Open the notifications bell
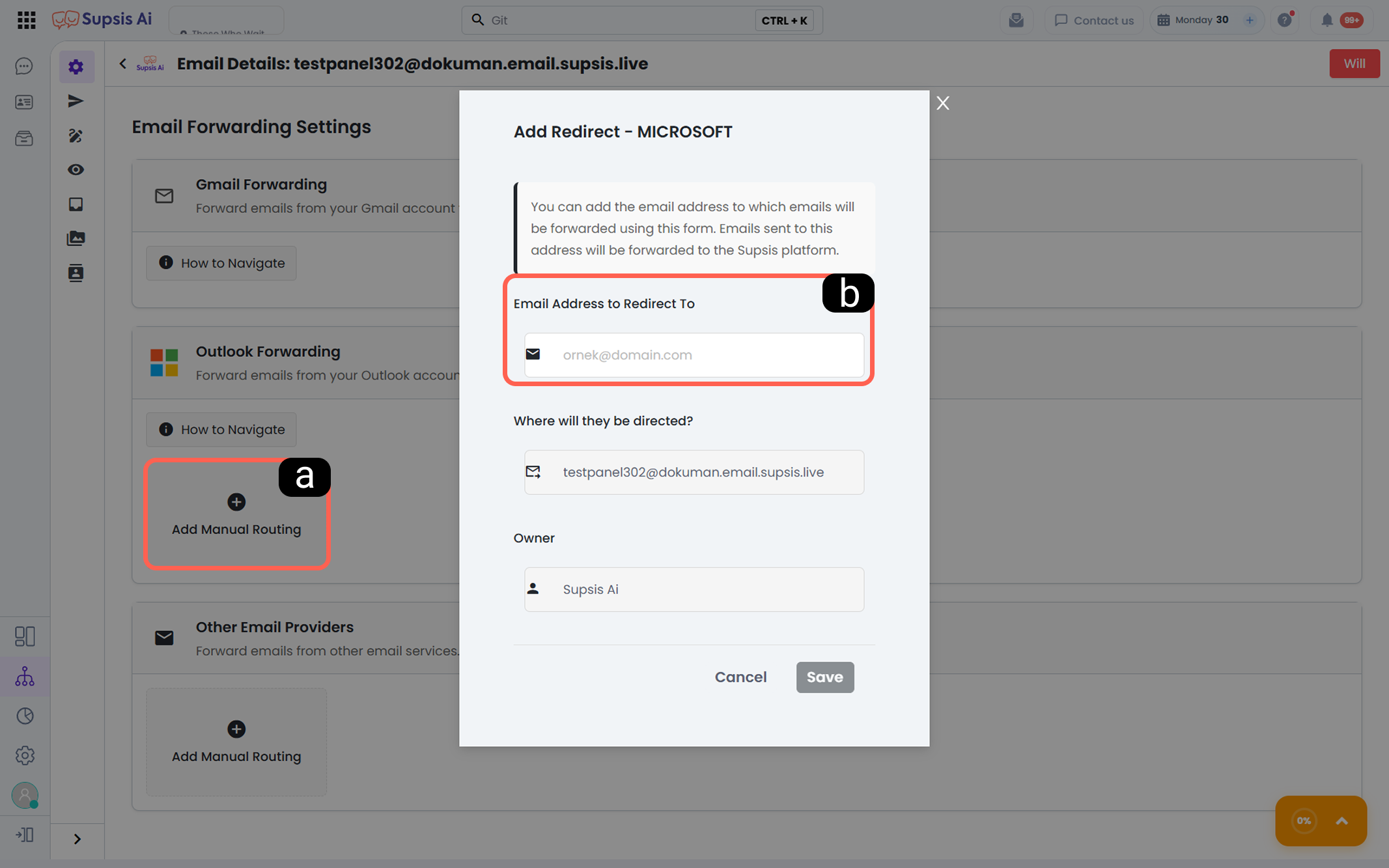The height and width of the screenshot is (868, 1389). tap(1326, 20)
